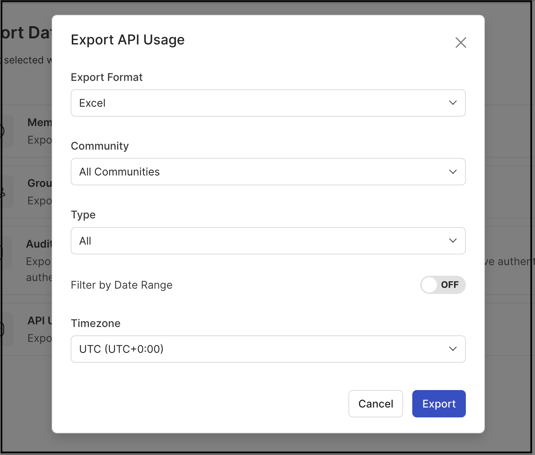
Task: Click the Type field label
Action: (83, 215)
